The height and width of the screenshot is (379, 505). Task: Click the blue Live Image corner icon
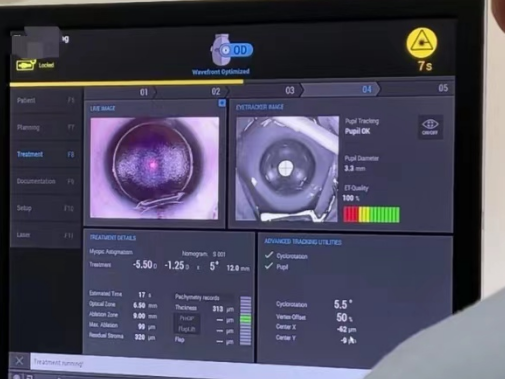tap(222, 103)
